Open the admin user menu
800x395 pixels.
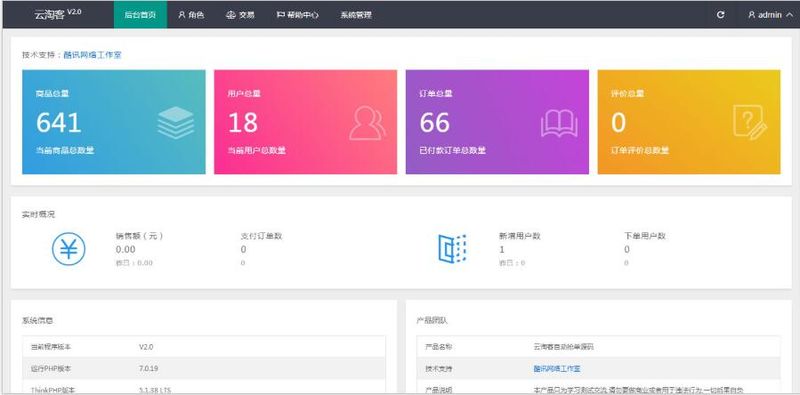770,15
